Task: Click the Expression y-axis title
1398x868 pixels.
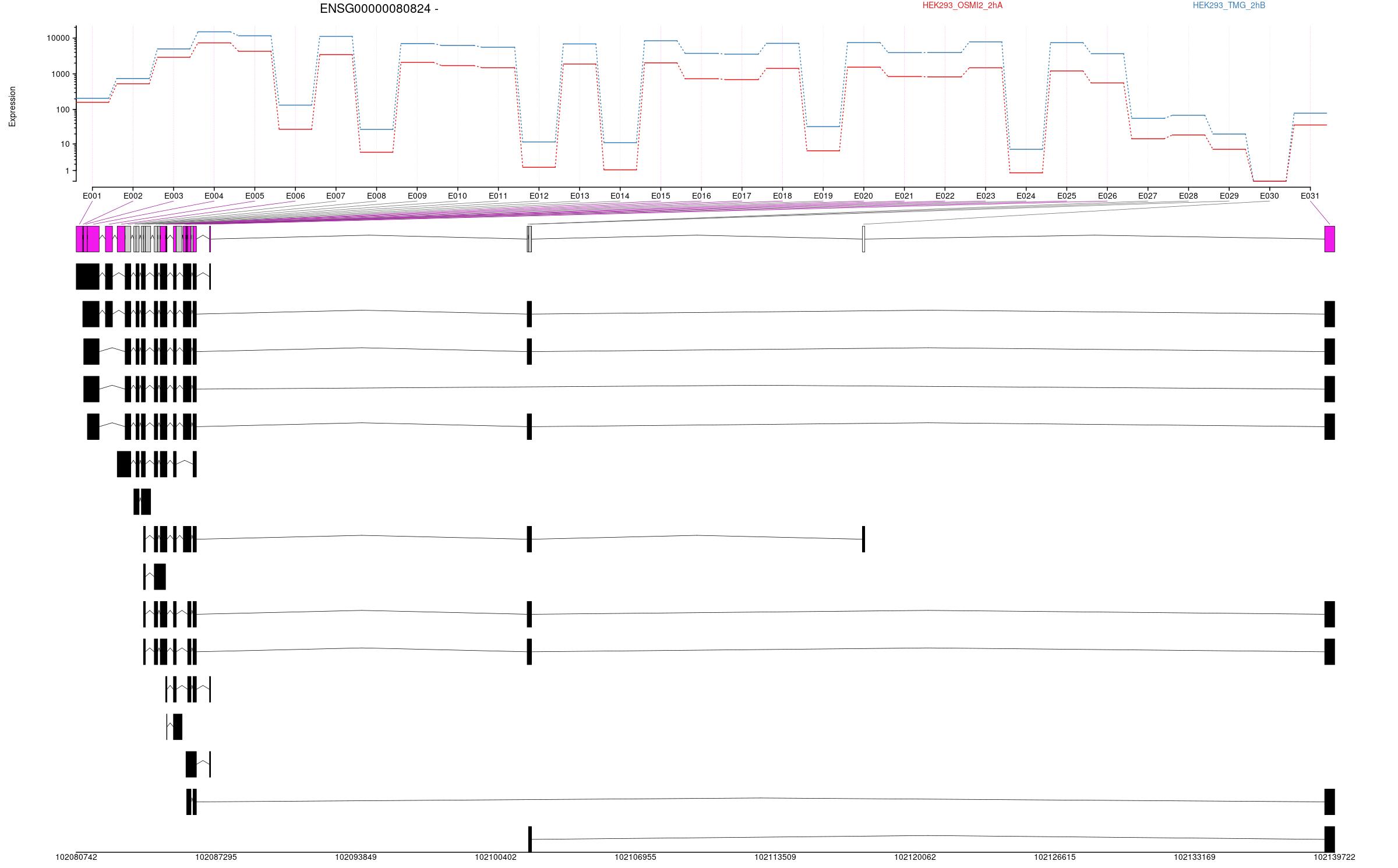Action: click(12, 107)
